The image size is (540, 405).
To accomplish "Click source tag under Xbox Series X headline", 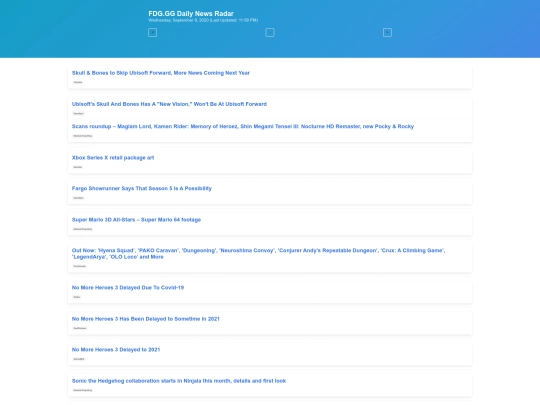I will [x=77, y=167].
